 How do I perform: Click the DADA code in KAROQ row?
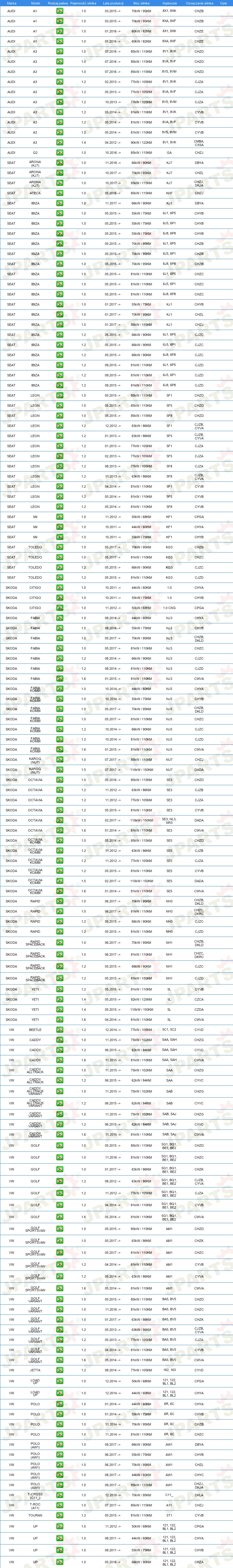[x=199, y=770]
